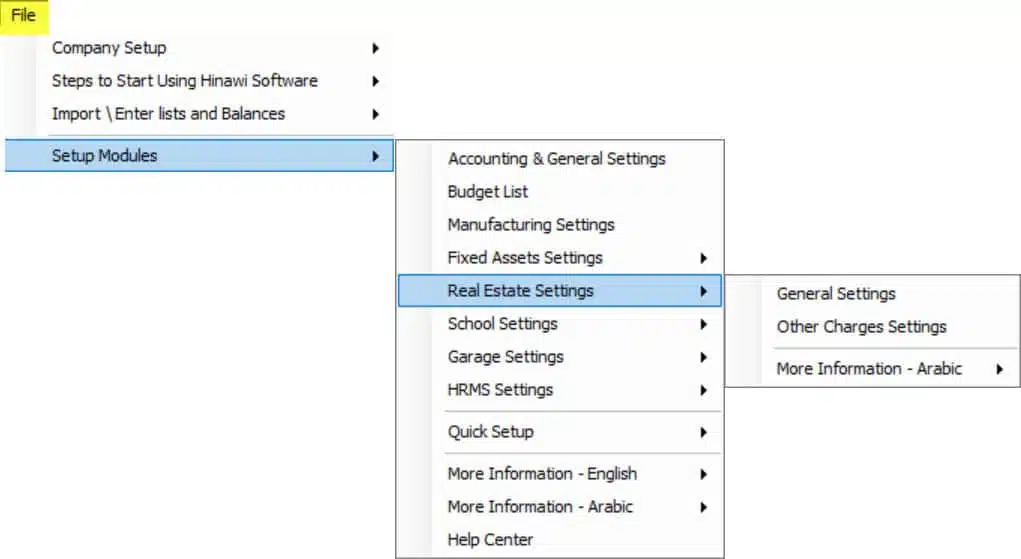Viewport: 1021px width, 559px height.
Task: Open the File menu
Action: pyautogui.click(x=23, y=16)
